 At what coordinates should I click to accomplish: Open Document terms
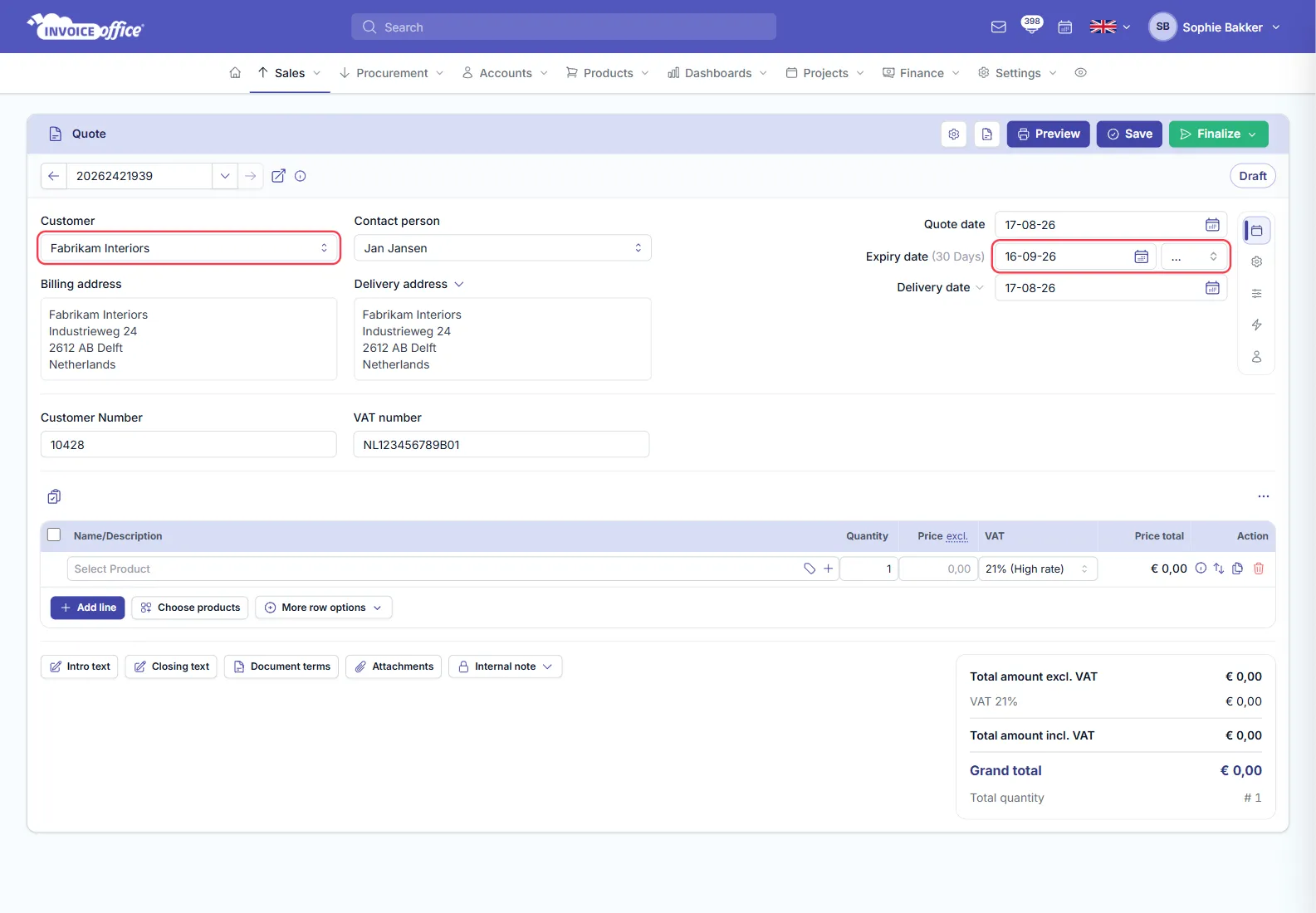pos(281,666)
